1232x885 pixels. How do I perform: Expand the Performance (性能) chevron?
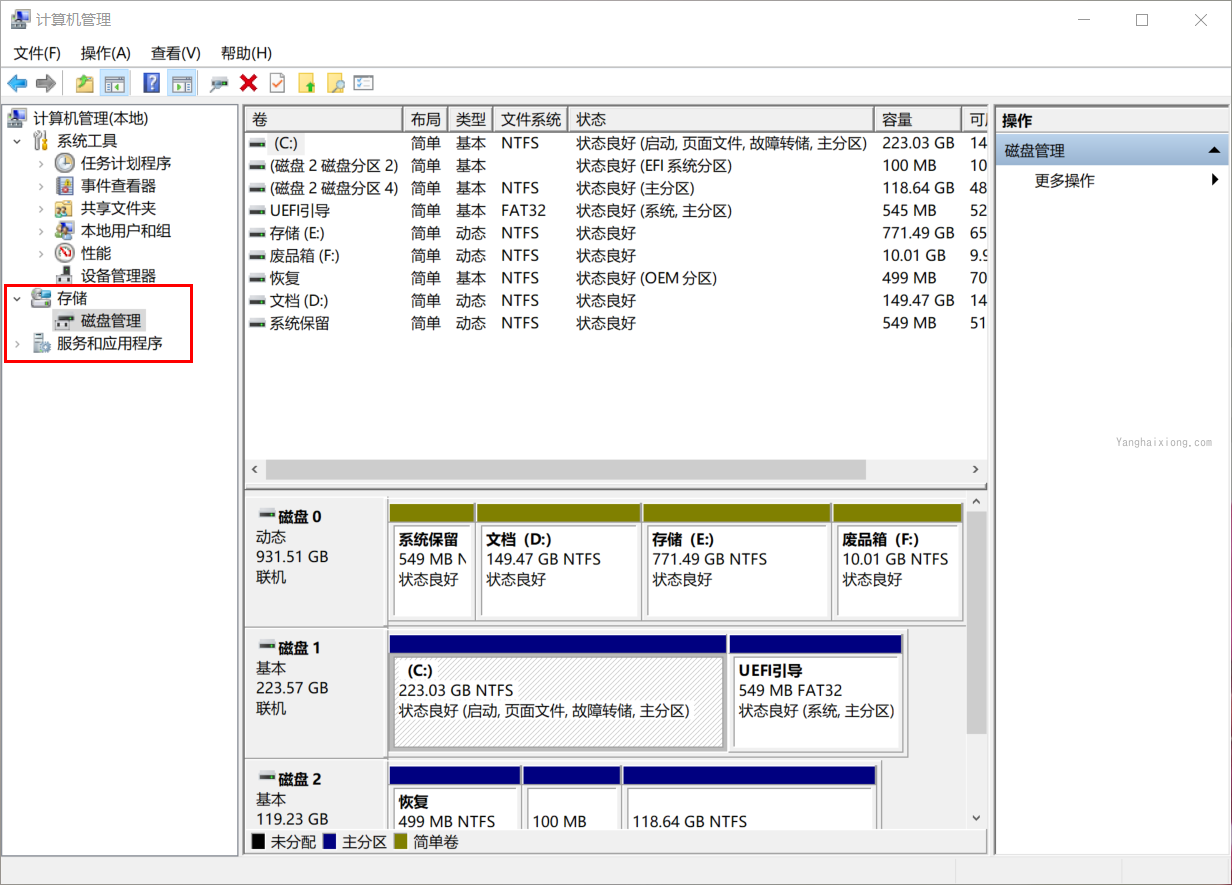41,253
